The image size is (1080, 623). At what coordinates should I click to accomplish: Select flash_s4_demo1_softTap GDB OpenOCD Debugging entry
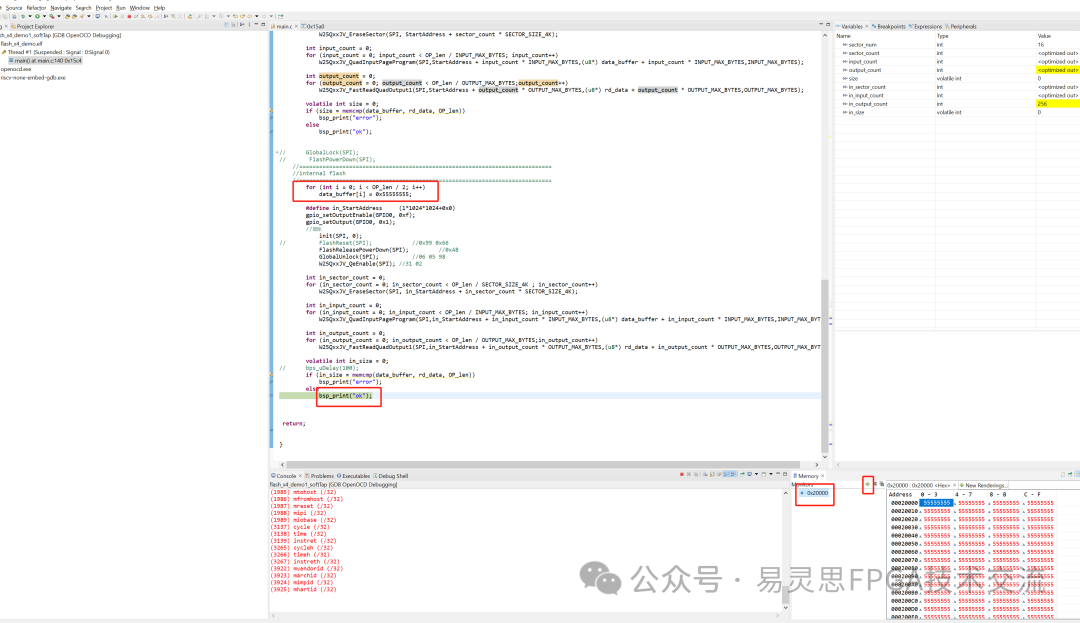click(61, 35)
